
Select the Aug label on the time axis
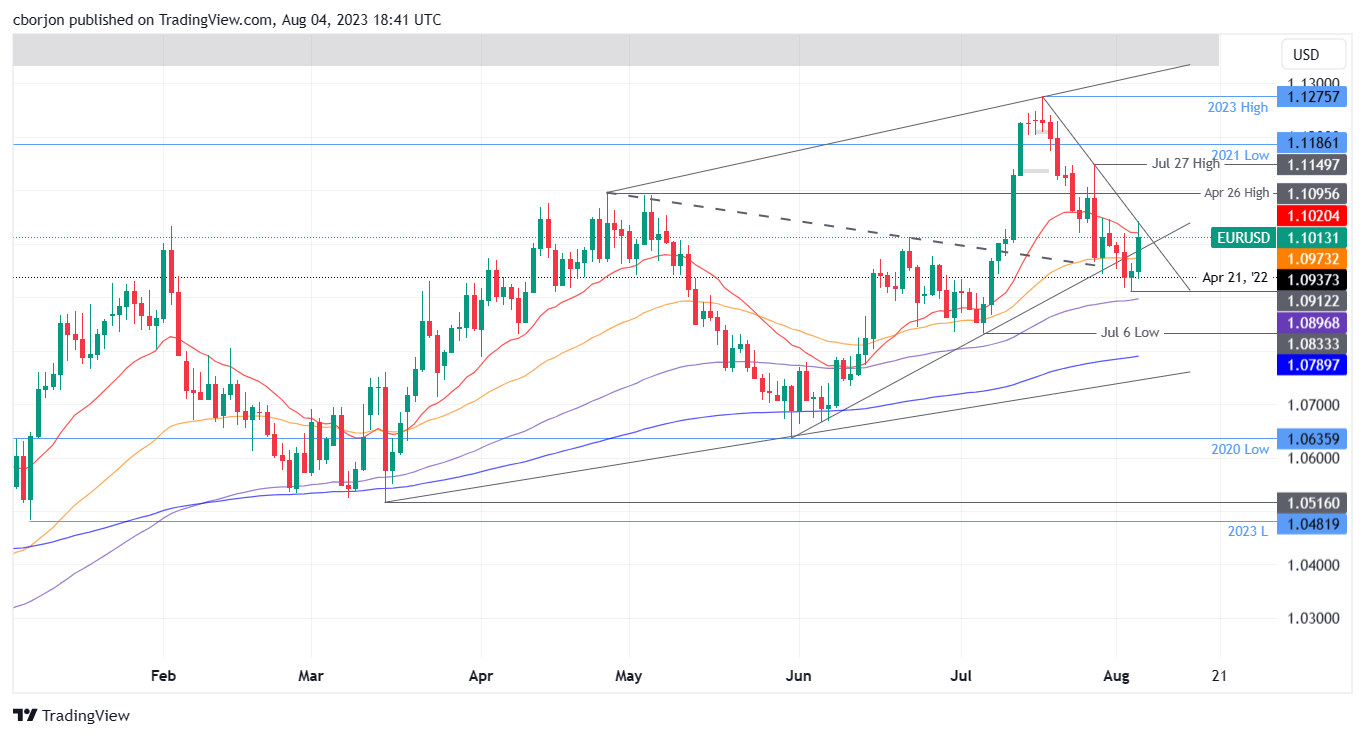pos(1115,676)
